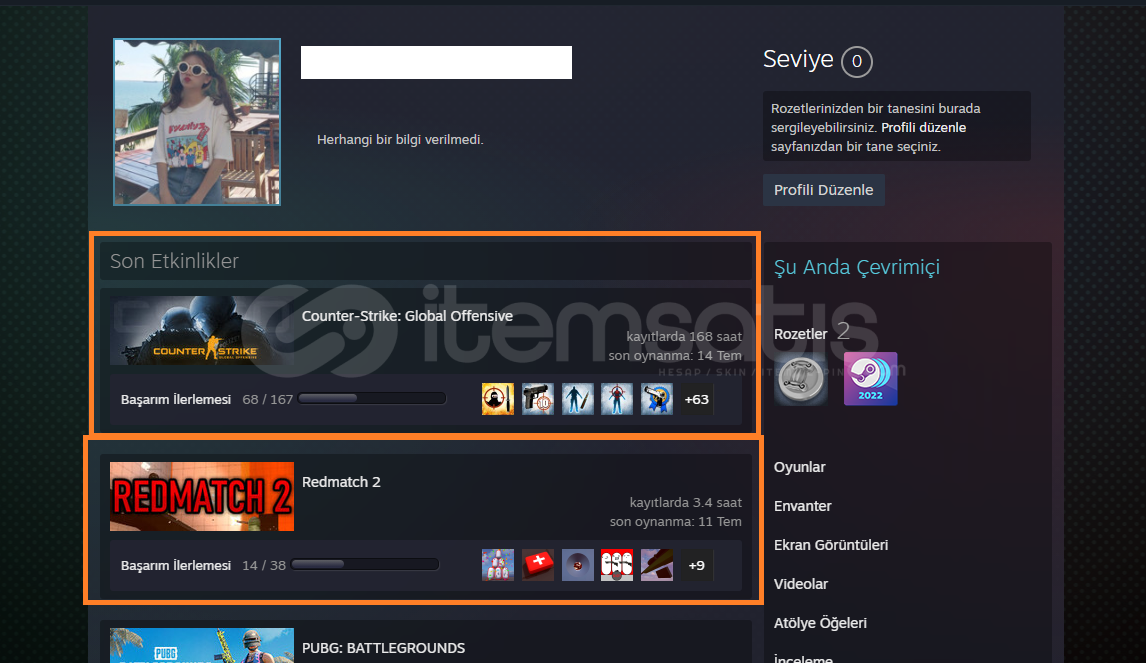Click the '14 / 38' achievement count

pyautogui.click(x=264, y=566)
